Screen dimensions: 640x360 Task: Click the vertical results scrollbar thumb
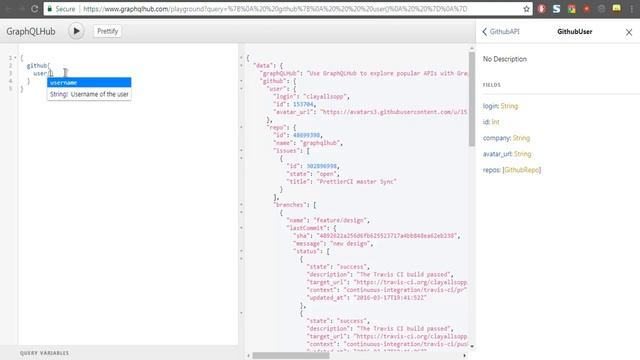pyautogui.click(x=472, y=99)
